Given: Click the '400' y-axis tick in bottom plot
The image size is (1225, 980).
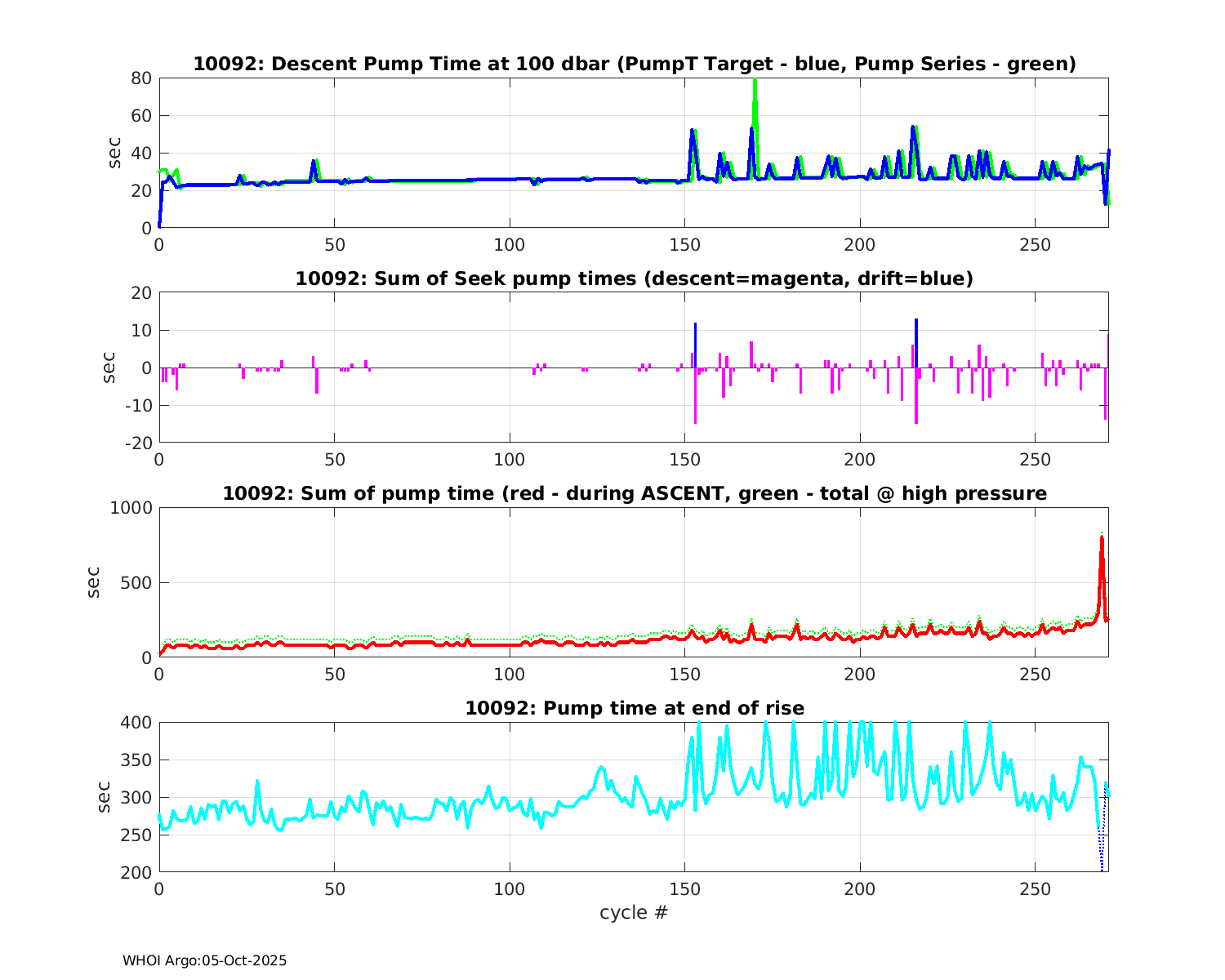Looking at the screenshot, I should 136,723.
